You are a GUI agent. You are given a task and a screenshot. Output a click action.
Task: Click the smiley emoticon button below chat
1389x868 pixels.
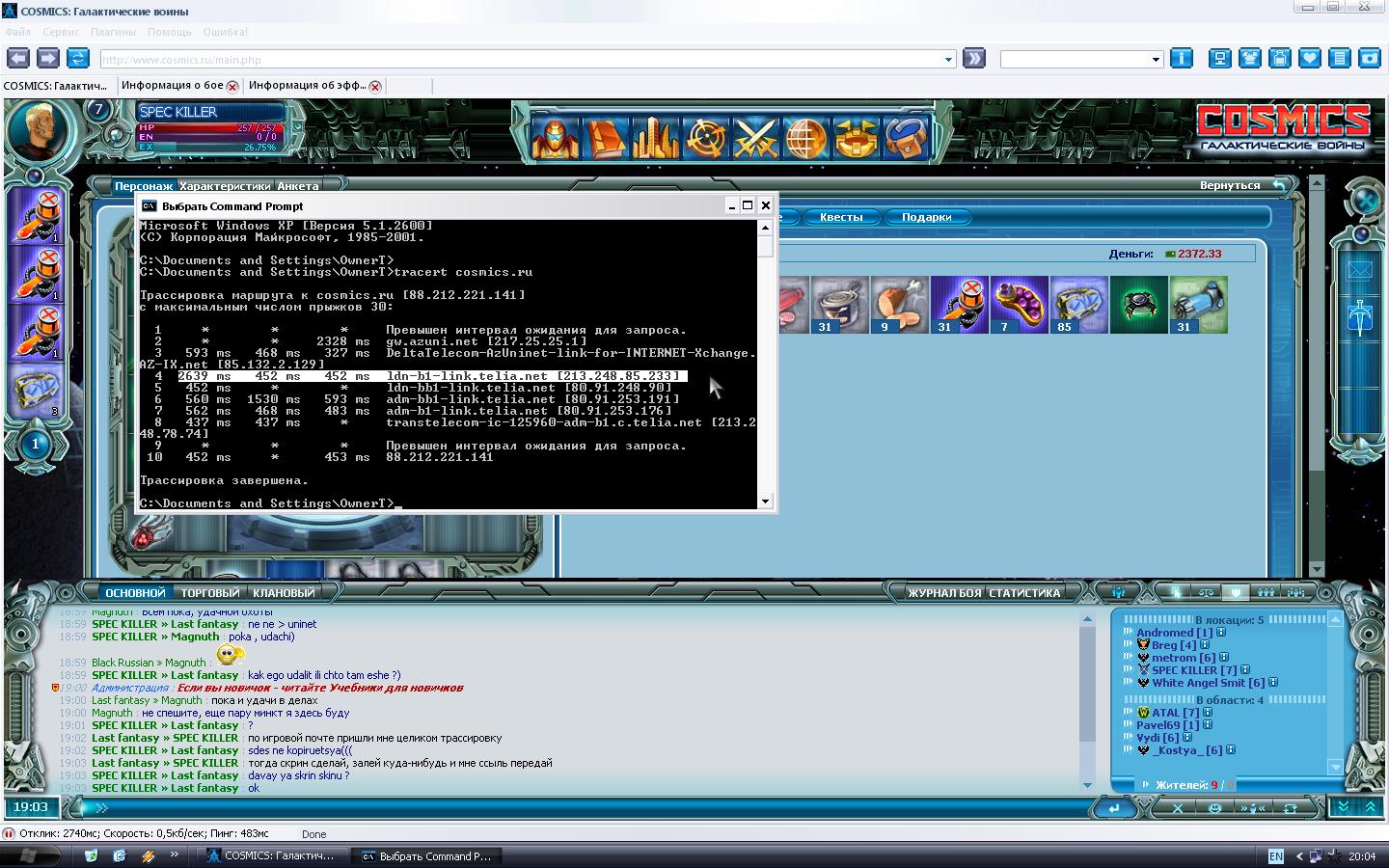[x=1215, y=808]
